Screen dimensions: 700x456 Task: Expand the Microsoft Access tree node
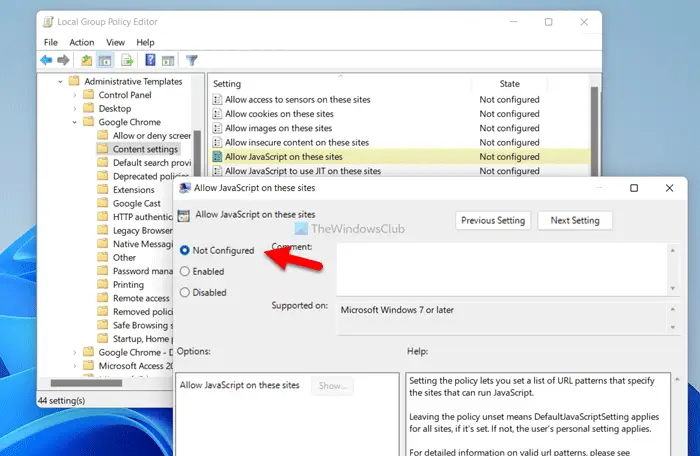[x=75, y=366]
